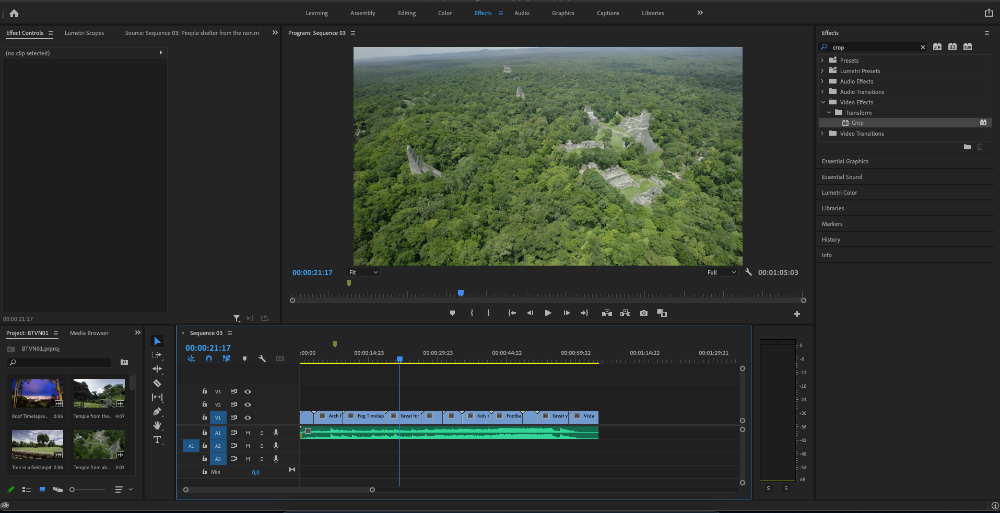Open the Lumetri Scopes tab
The width and height of the screenshot is (1000, 513).
[x=84, y=33]
